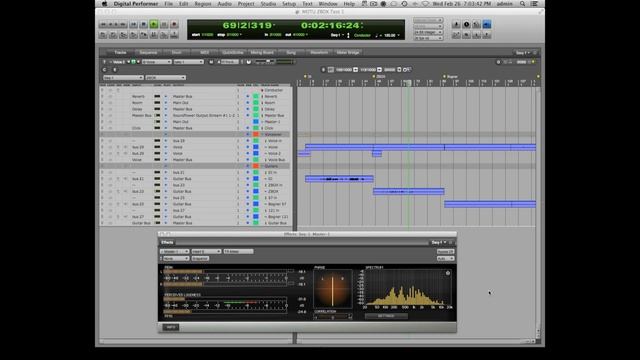Toggle play-enable dot for Guitar Bus track

(247, 223)
